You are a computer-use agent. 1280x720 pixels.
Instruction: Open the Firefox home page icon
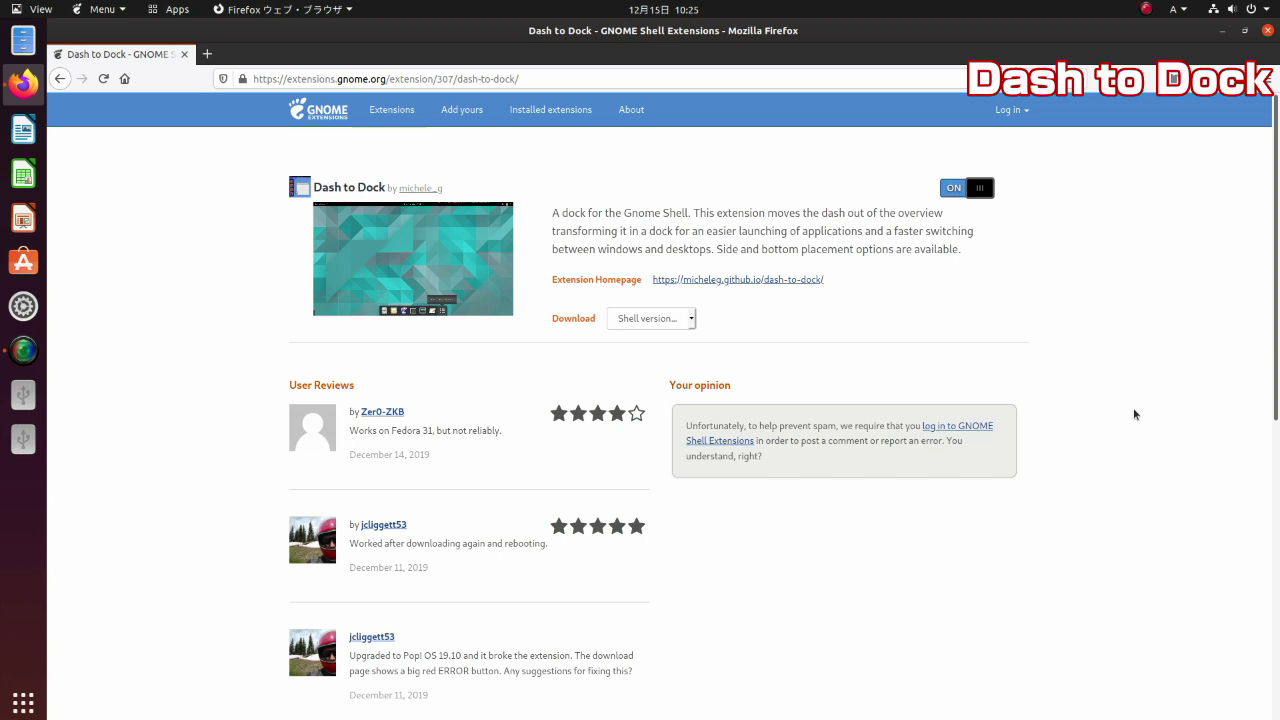(123, 79)
